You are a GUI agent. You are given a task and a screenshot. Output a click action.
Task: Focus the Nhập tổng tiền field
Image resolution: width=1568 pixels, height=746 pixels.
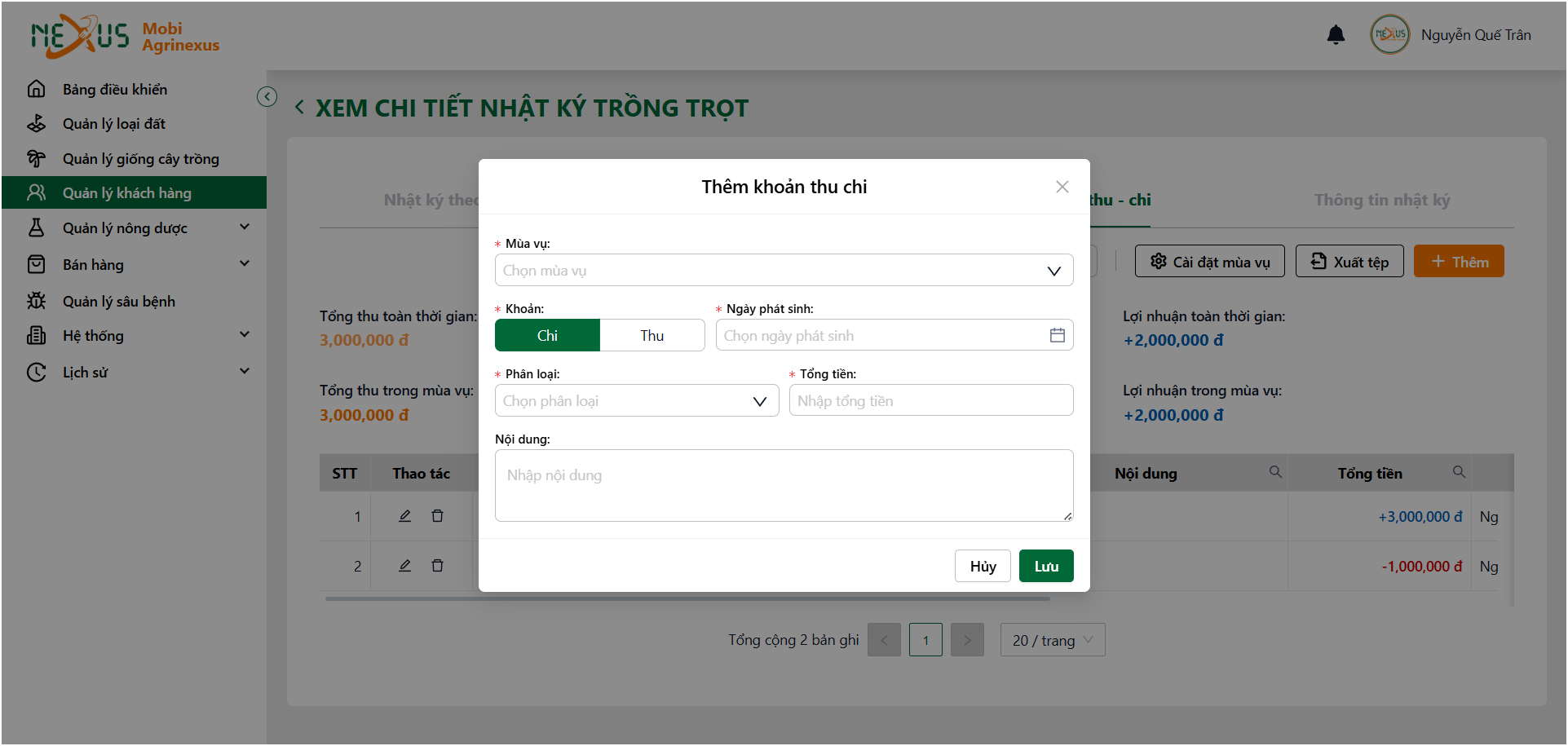(931, 400)
